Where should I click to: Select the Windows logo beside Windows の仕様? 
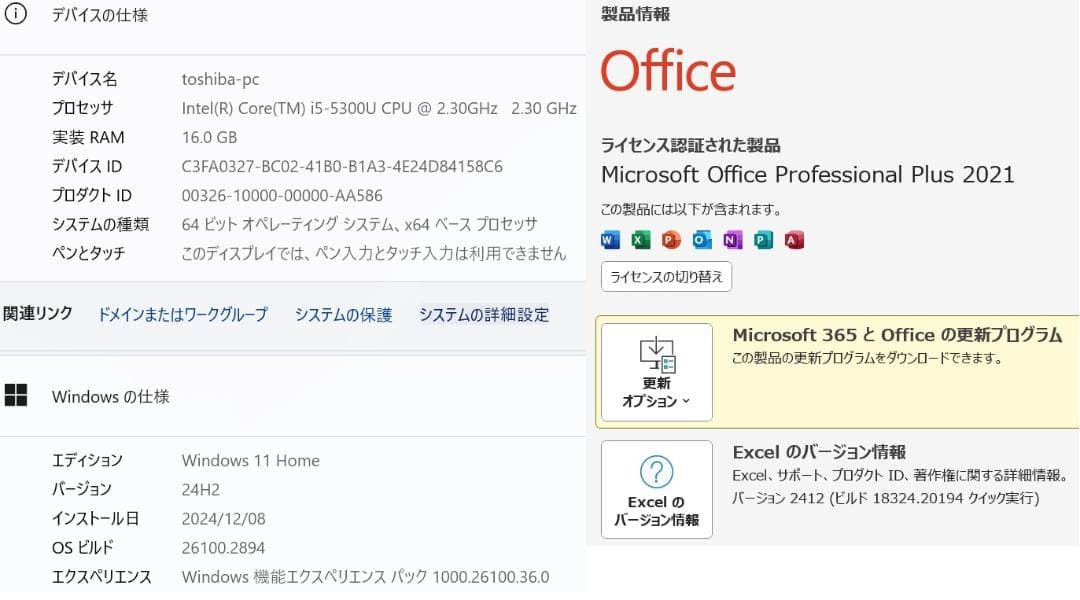click(17, 396)
